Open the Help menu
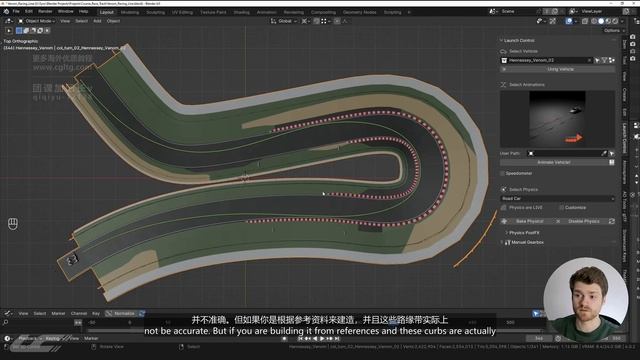The image size is (640, 360). (x=84, y=11)
